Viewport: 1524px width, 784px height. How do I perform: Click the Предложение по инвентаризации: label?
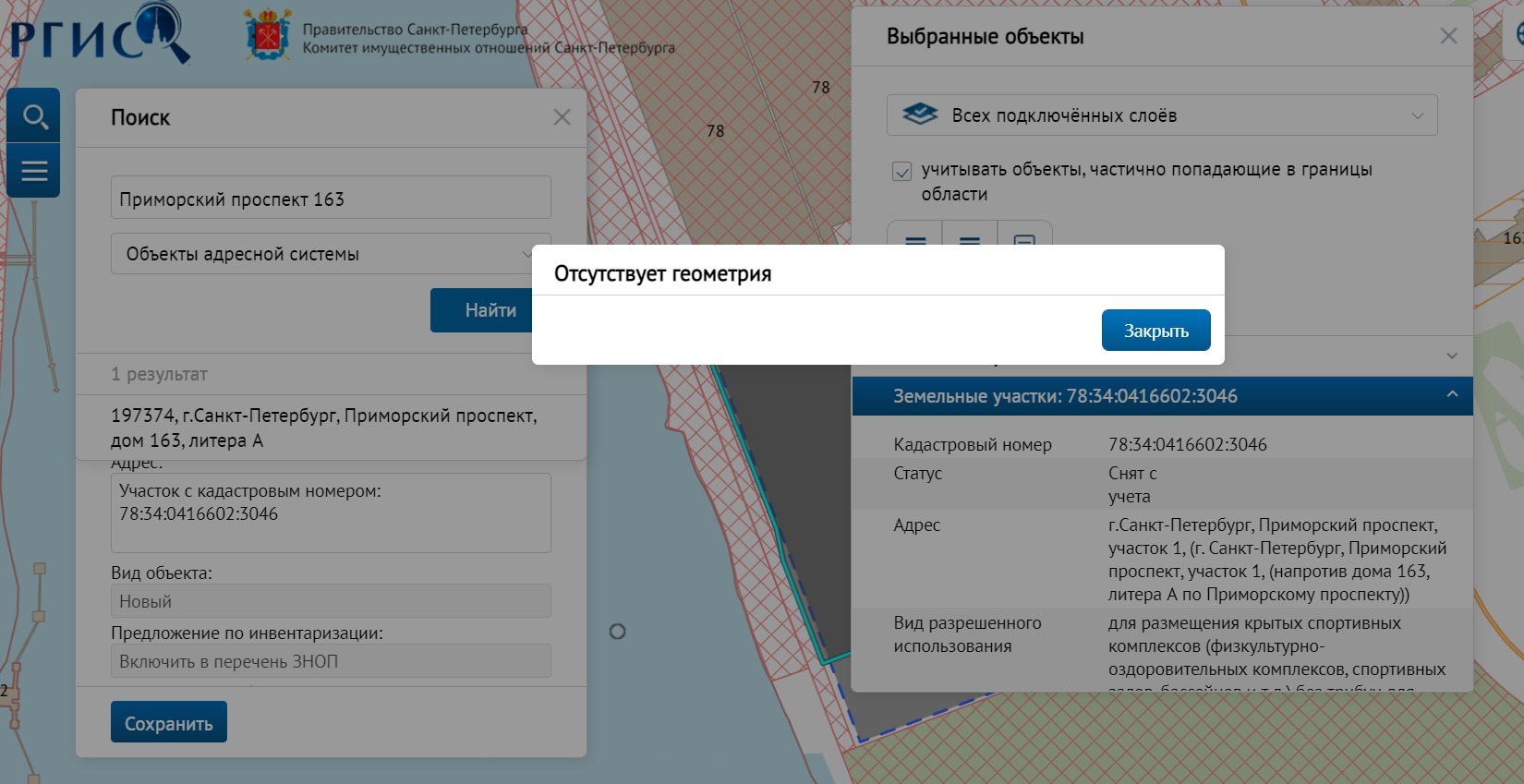click(x=247, y=633)
